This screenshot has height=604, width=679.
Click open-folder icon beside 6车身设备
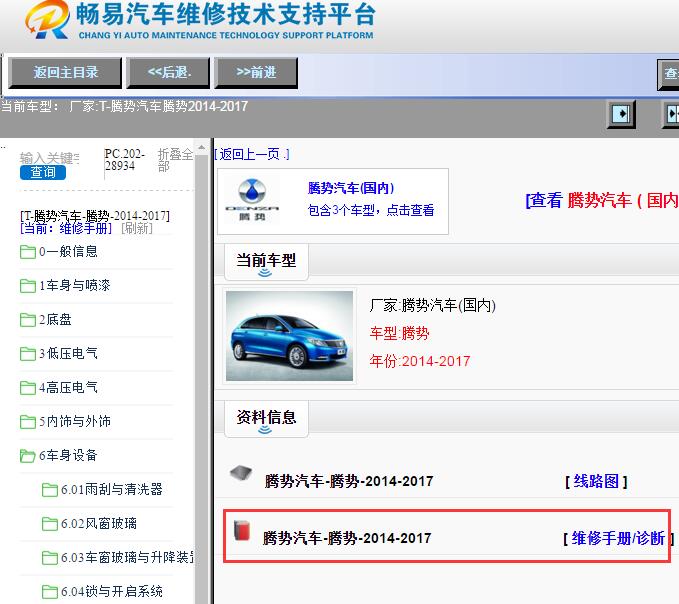(x=28, y=455)
